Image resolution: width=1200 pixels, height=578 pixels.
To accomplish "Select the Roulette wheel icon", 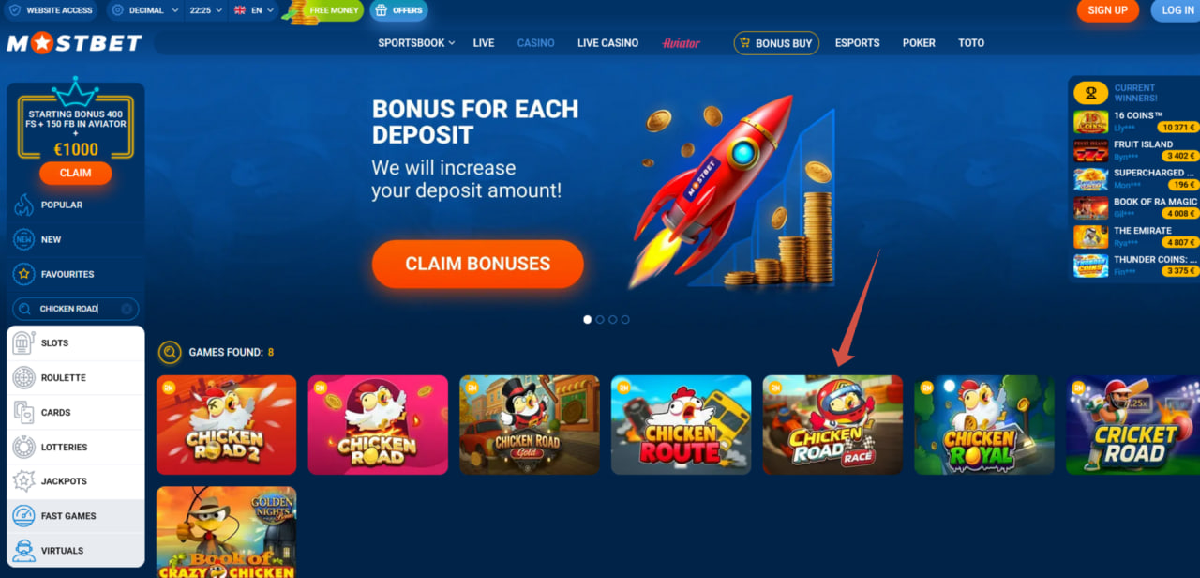I will coord(23,378).
